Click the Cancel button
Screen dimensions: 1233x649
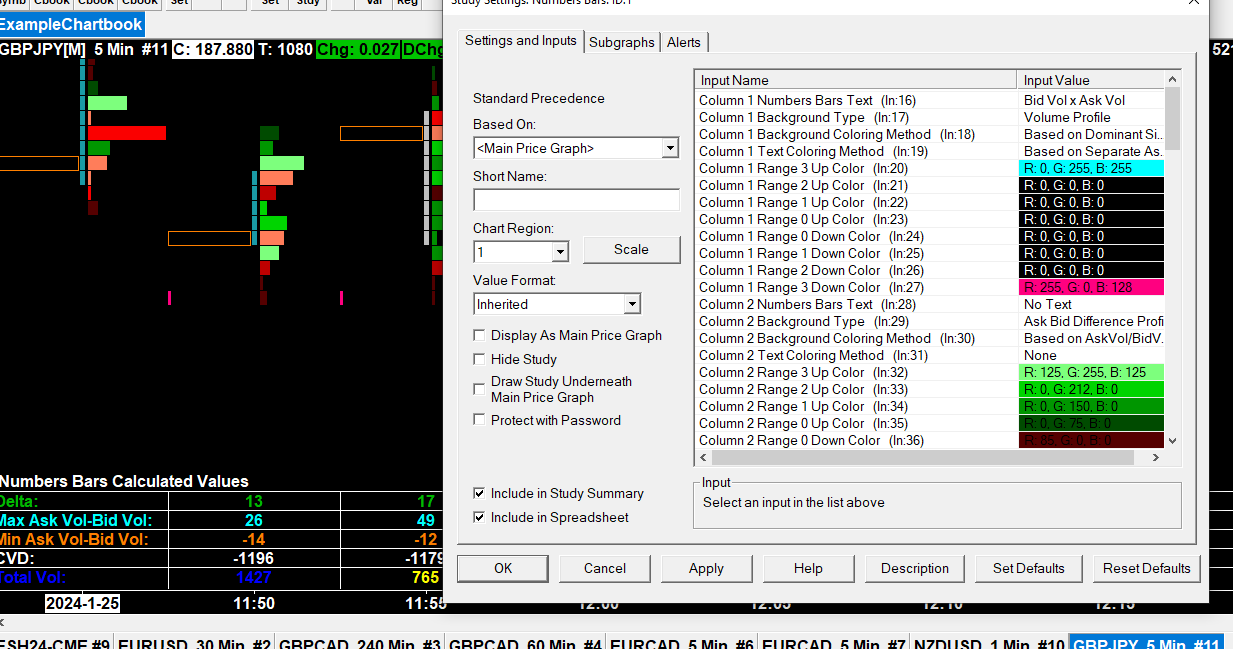(x=605, y=568)
